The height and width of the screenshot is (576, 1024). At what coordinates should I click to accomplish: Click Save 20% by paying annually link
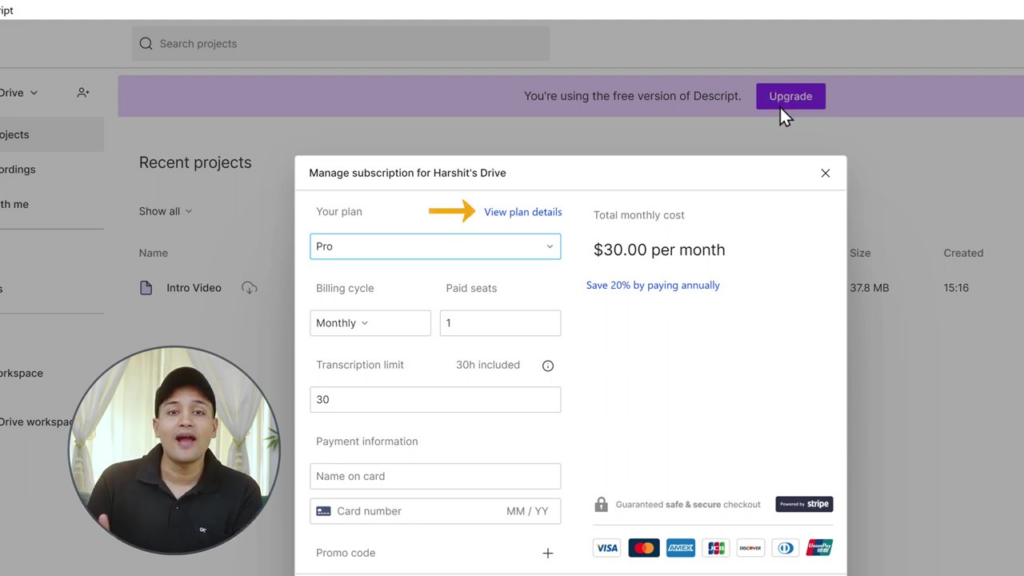[x=653, y=285]
